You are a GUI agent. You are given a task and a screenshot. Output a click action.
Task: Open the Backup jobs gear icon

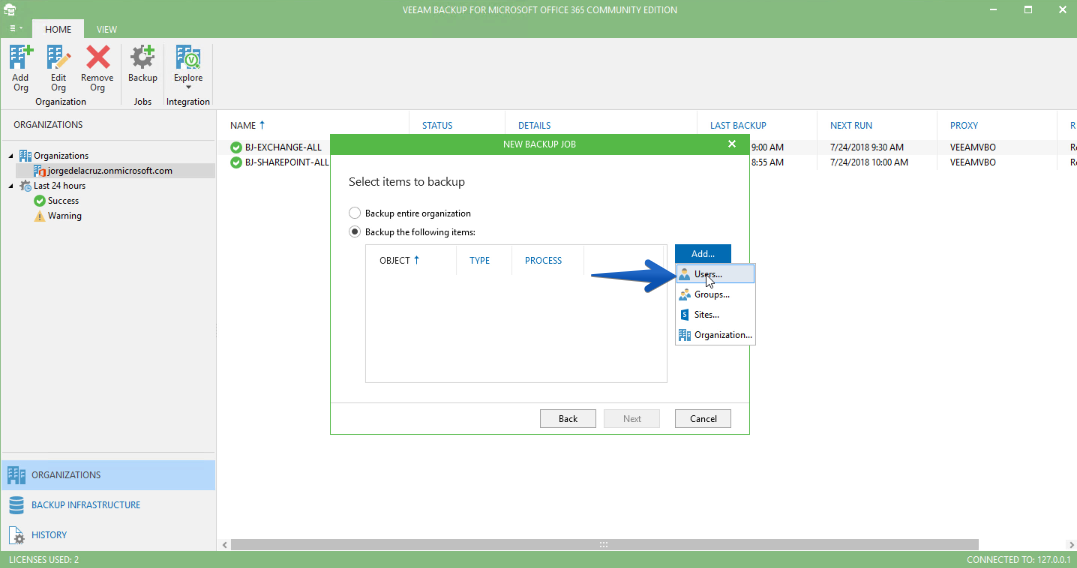click(x=142, y=58)
